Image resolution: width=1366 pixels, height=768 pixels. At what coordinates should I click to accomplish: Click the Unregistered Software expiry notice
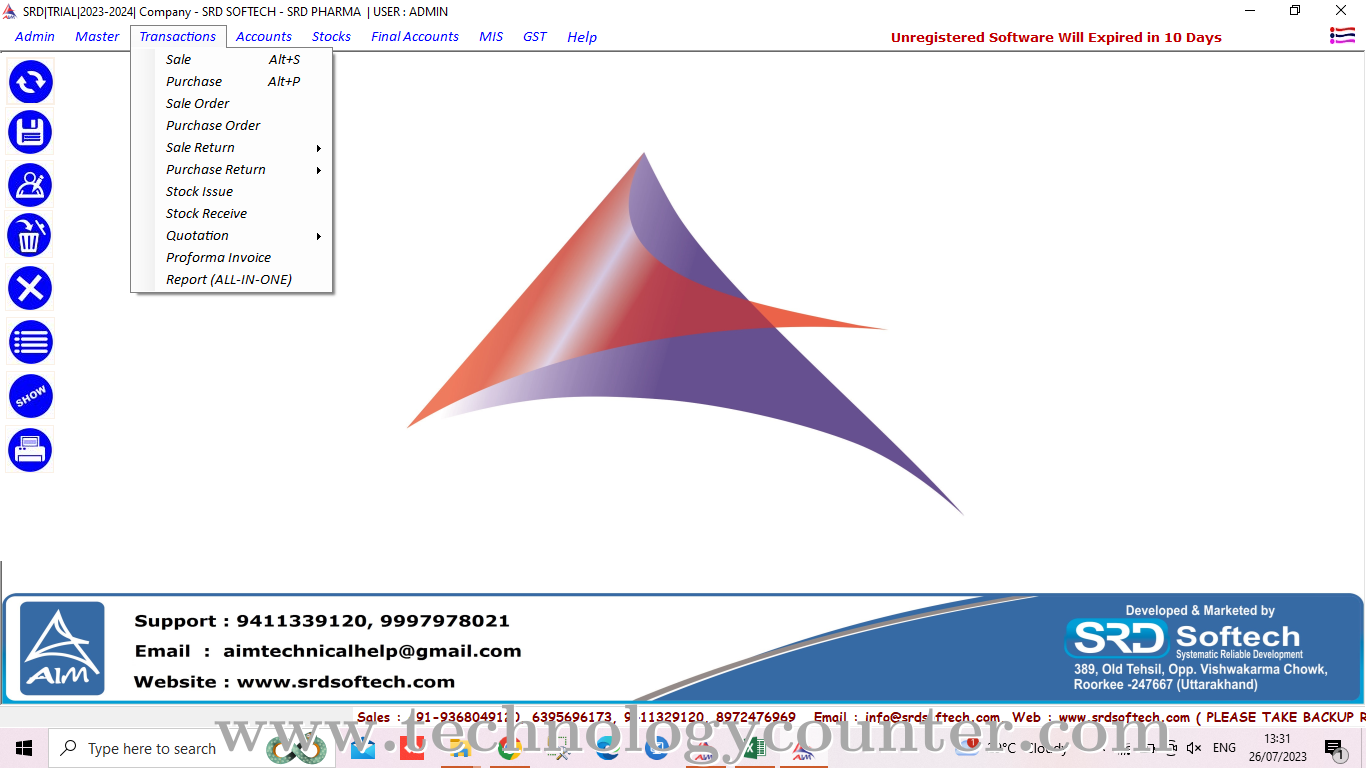point(1056,38)
